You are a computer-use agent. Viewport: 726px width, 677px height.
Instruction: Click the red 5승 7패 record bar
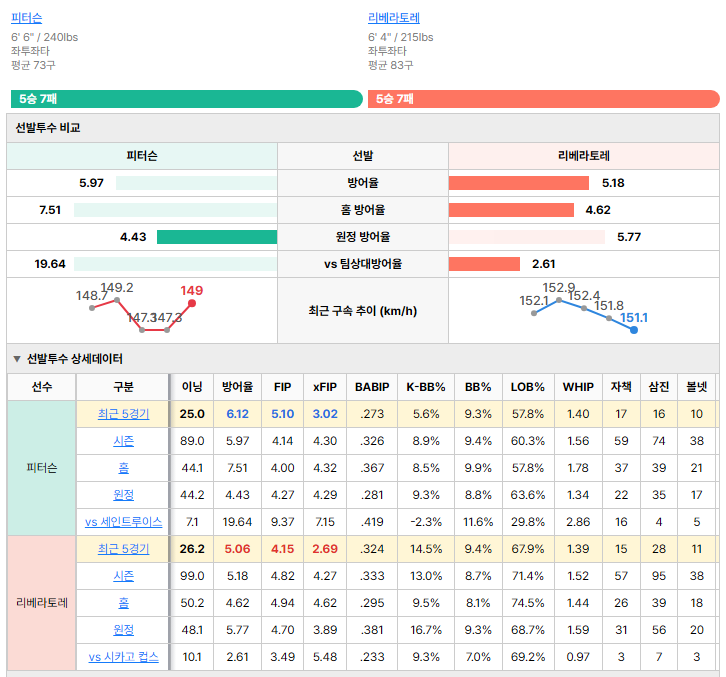[544, 99]
